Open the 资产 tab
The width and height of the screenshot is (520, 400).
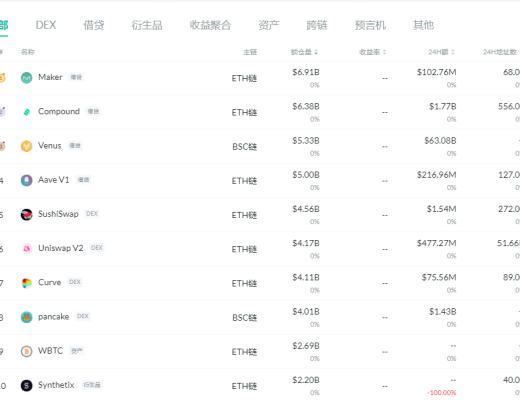point(269,25)
